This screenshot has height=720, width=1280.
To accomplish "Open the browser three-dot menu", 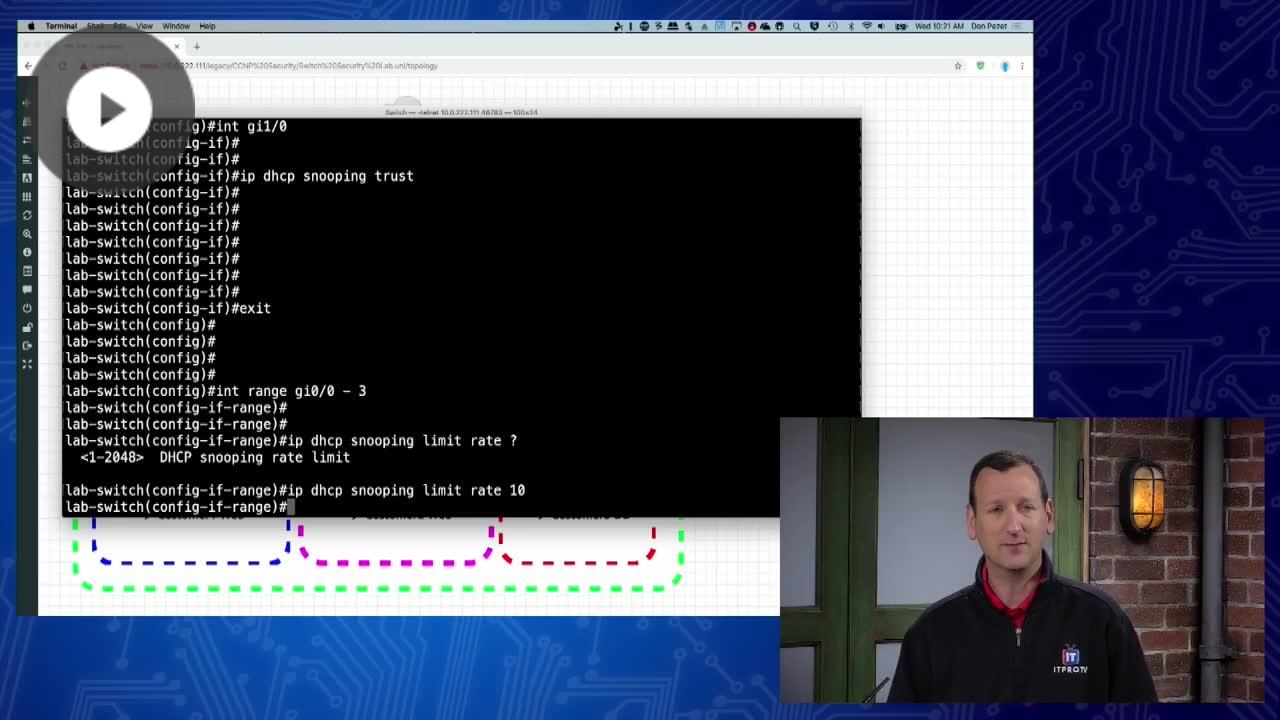I will click(x=1022, y=66).
